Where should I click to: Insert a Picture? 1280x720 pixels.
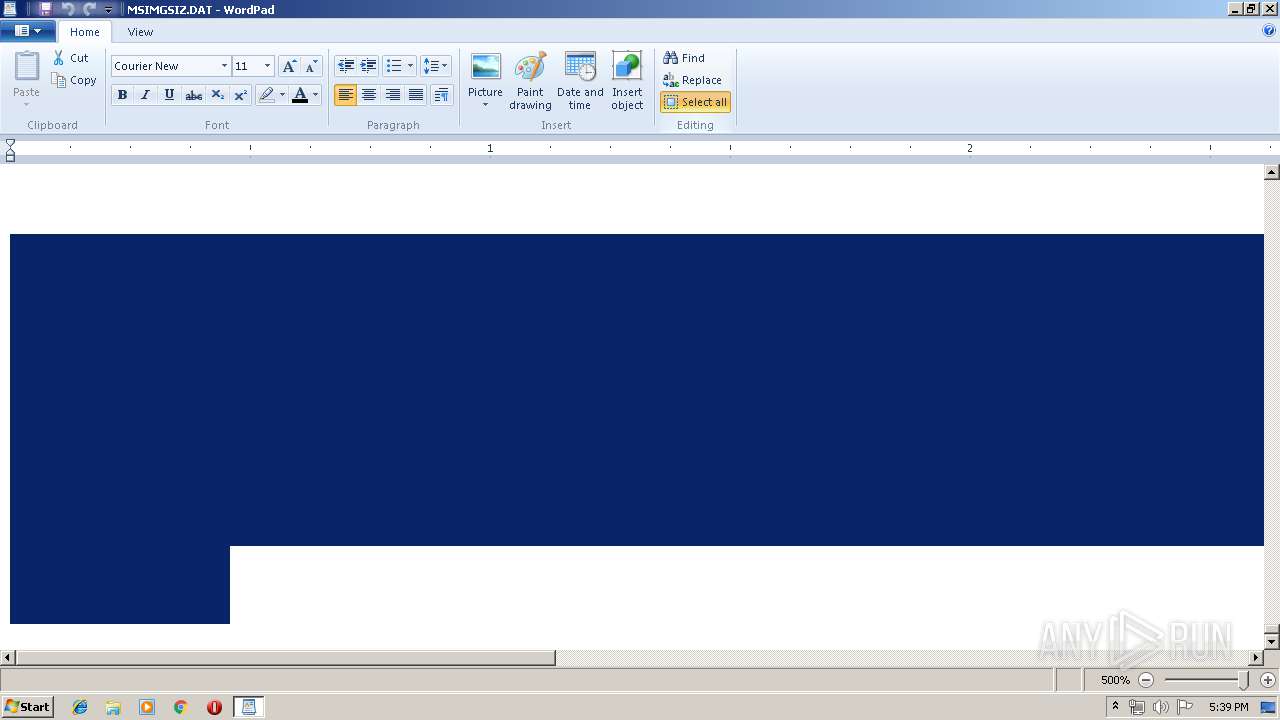point(486,67)
